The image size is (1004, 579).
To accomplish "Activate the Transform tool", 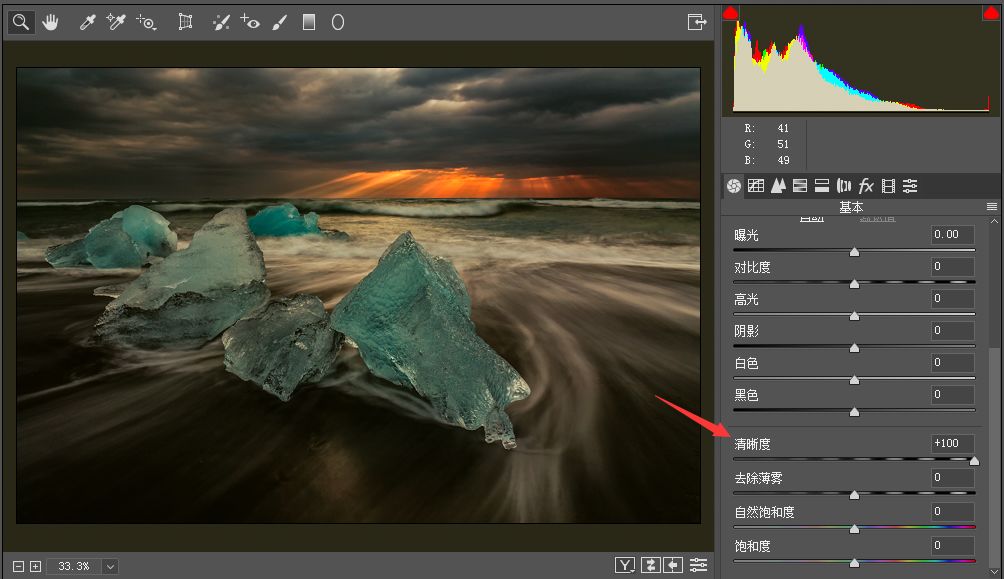I will [x=185, y=22].
